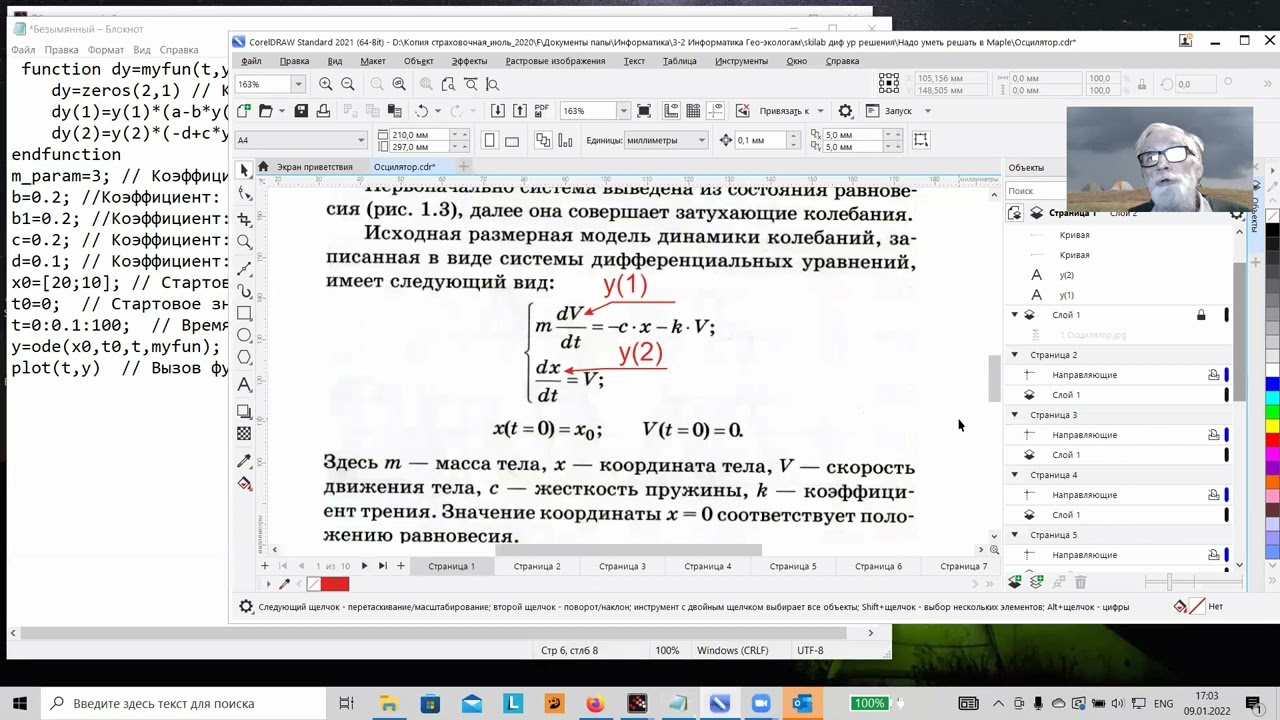Click the Export arrow icon
This screenshot has width=1280, height=720.
(520, 111)
